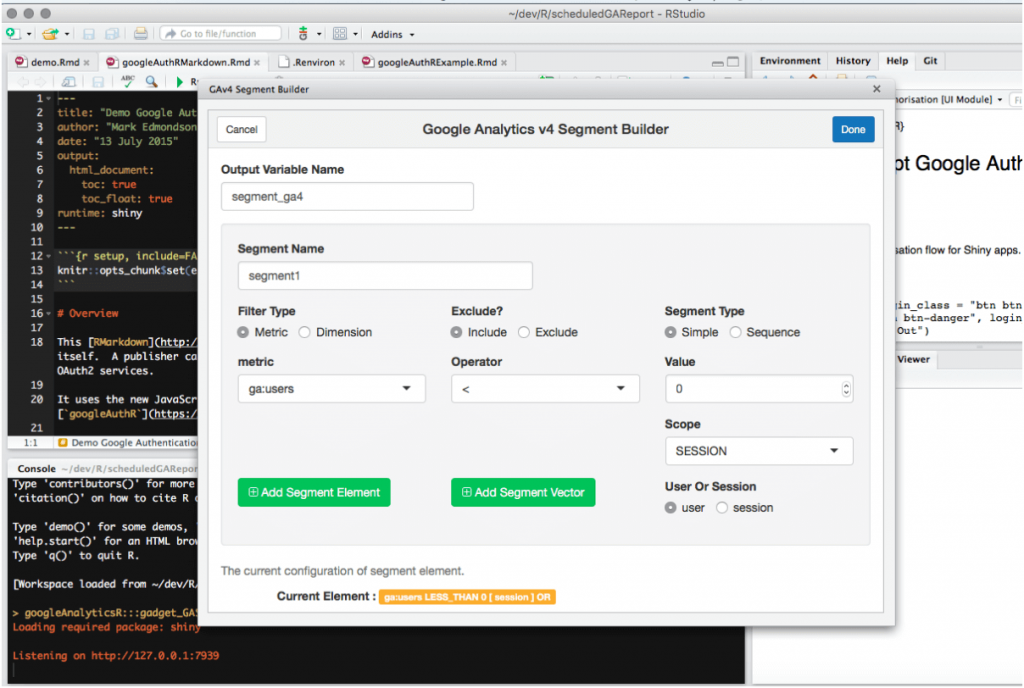Choose the Include option

tap(456, 332)
